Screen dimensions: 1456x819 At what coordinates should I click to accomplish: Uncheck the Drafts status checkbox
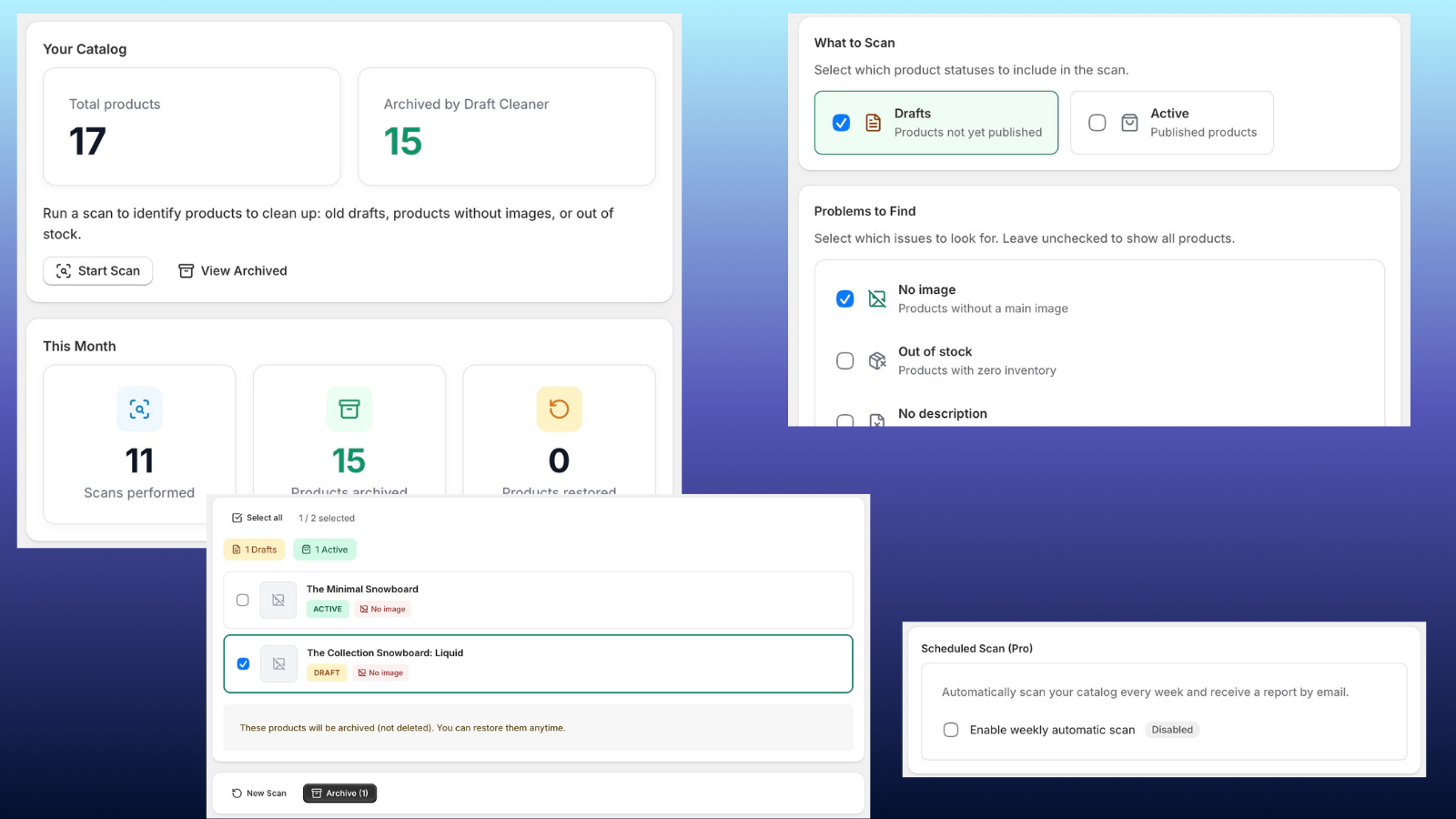coord(842,123)
